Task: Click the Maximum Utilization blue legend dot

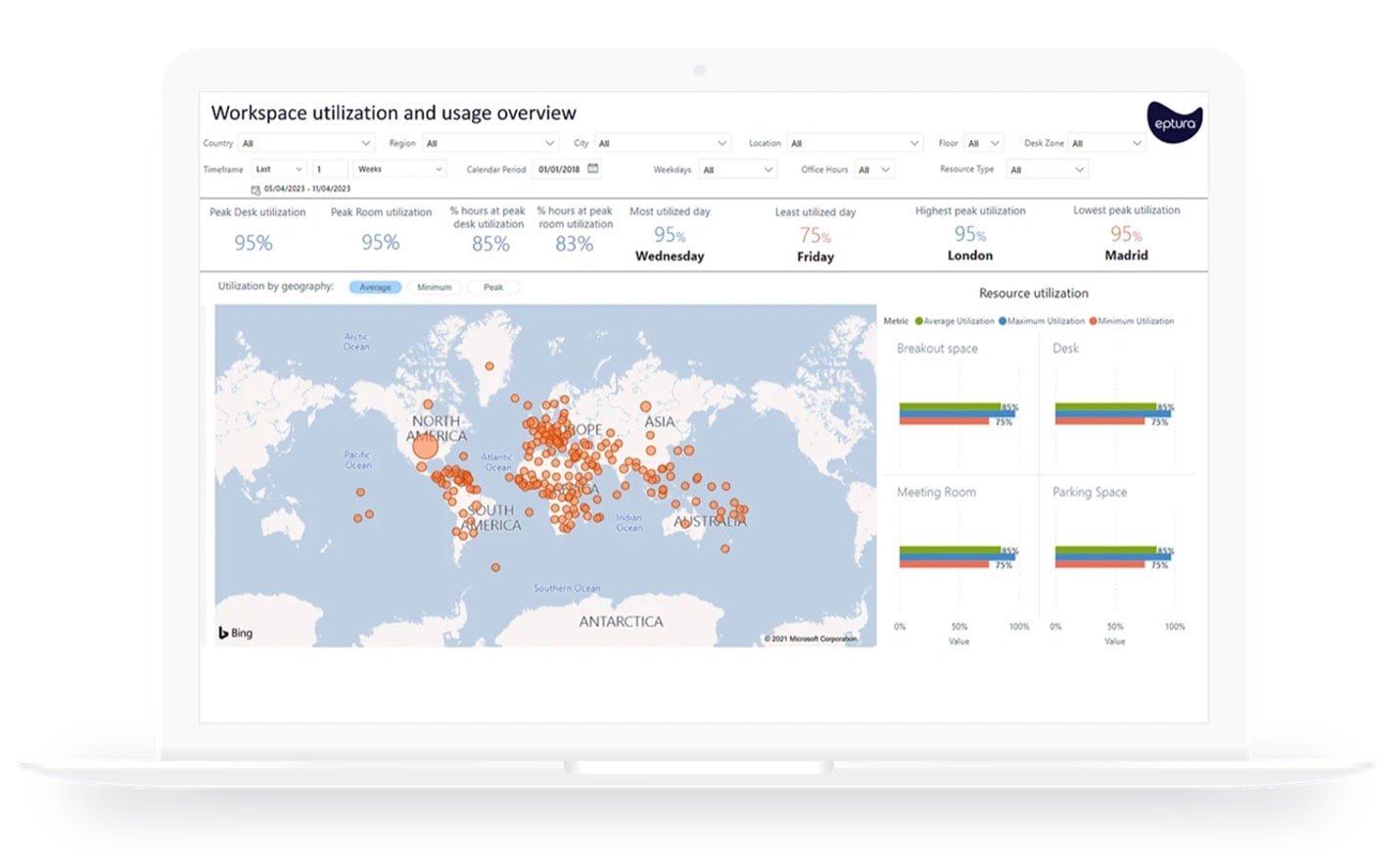Action: (x=1003, y=321)
